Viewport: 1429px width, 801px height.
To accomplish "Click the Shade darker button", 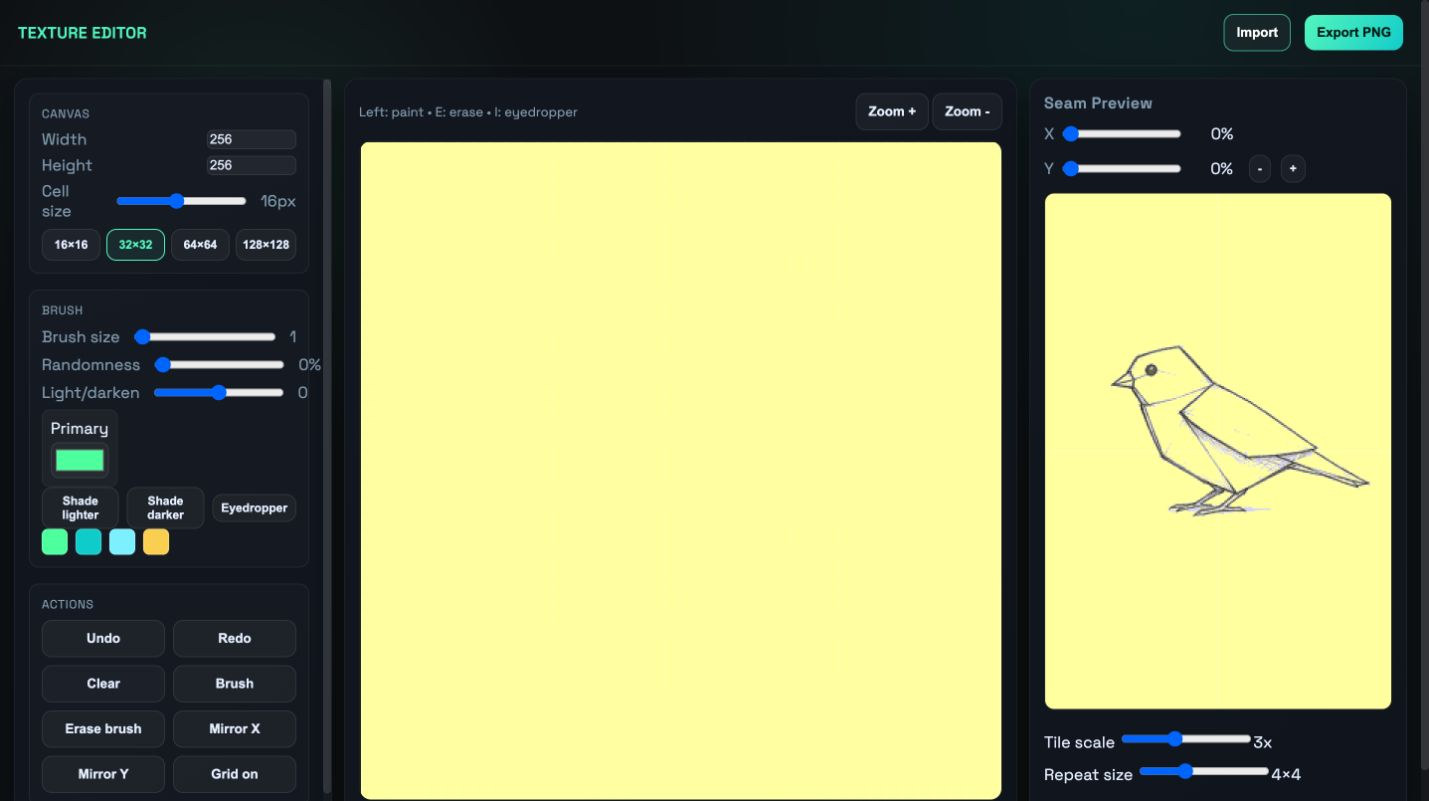I will pos(165,508).
